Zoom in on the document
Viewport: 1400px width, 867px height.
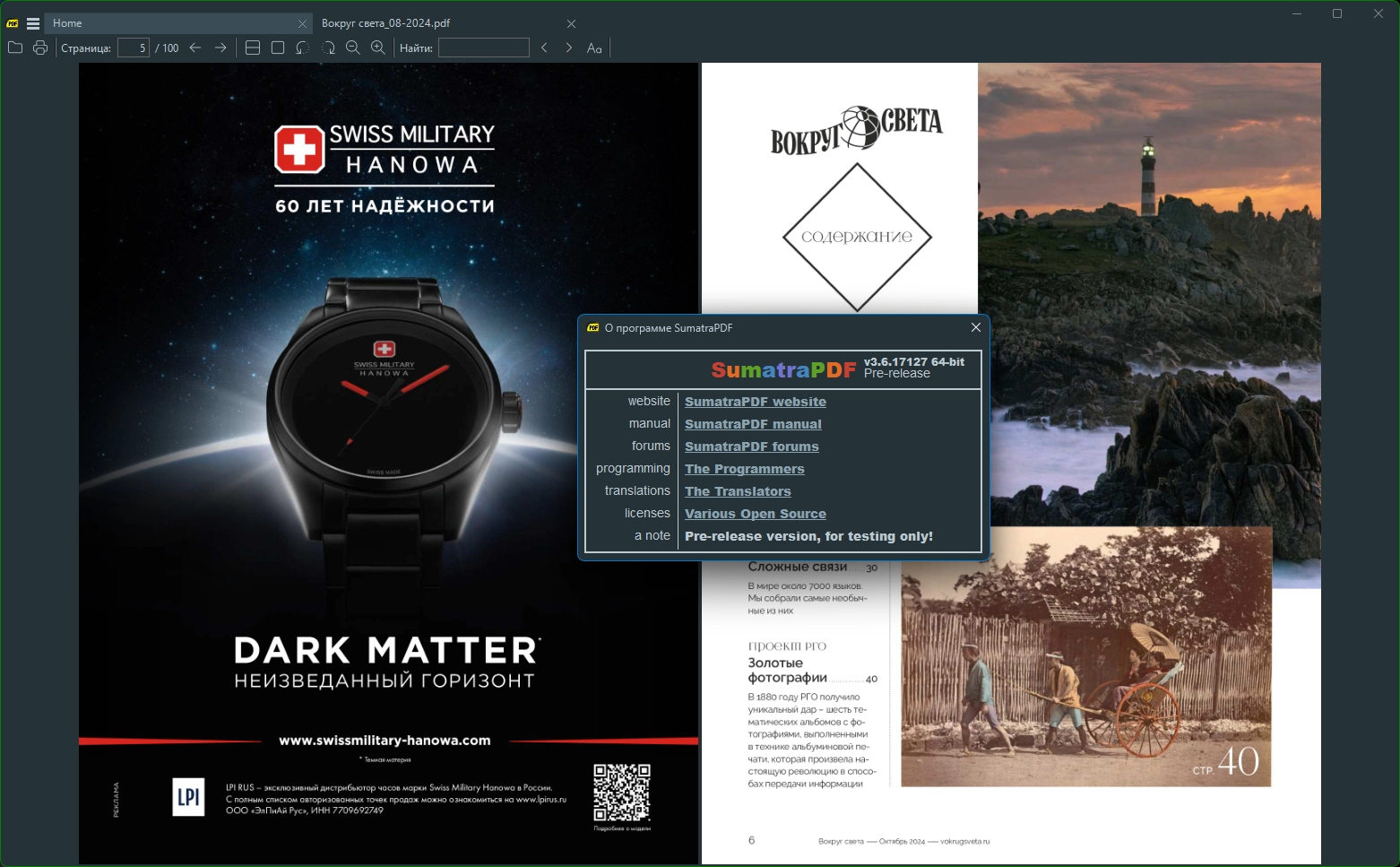pos(378,48)
